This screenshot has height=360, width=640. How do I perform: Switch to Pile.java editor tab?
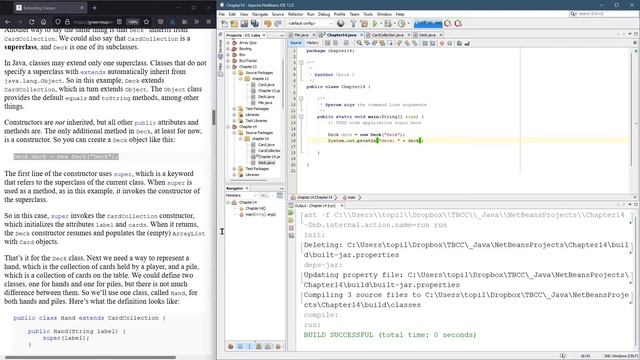click(x=302, y=35)
